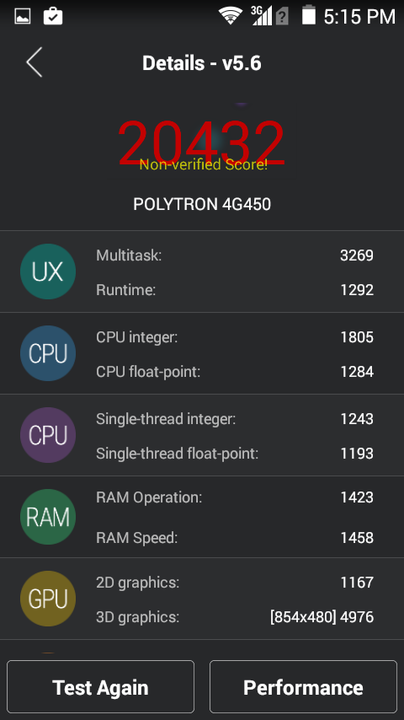Tap the teal UX category icon
This screenshot has width=404, height=720.
48,271
